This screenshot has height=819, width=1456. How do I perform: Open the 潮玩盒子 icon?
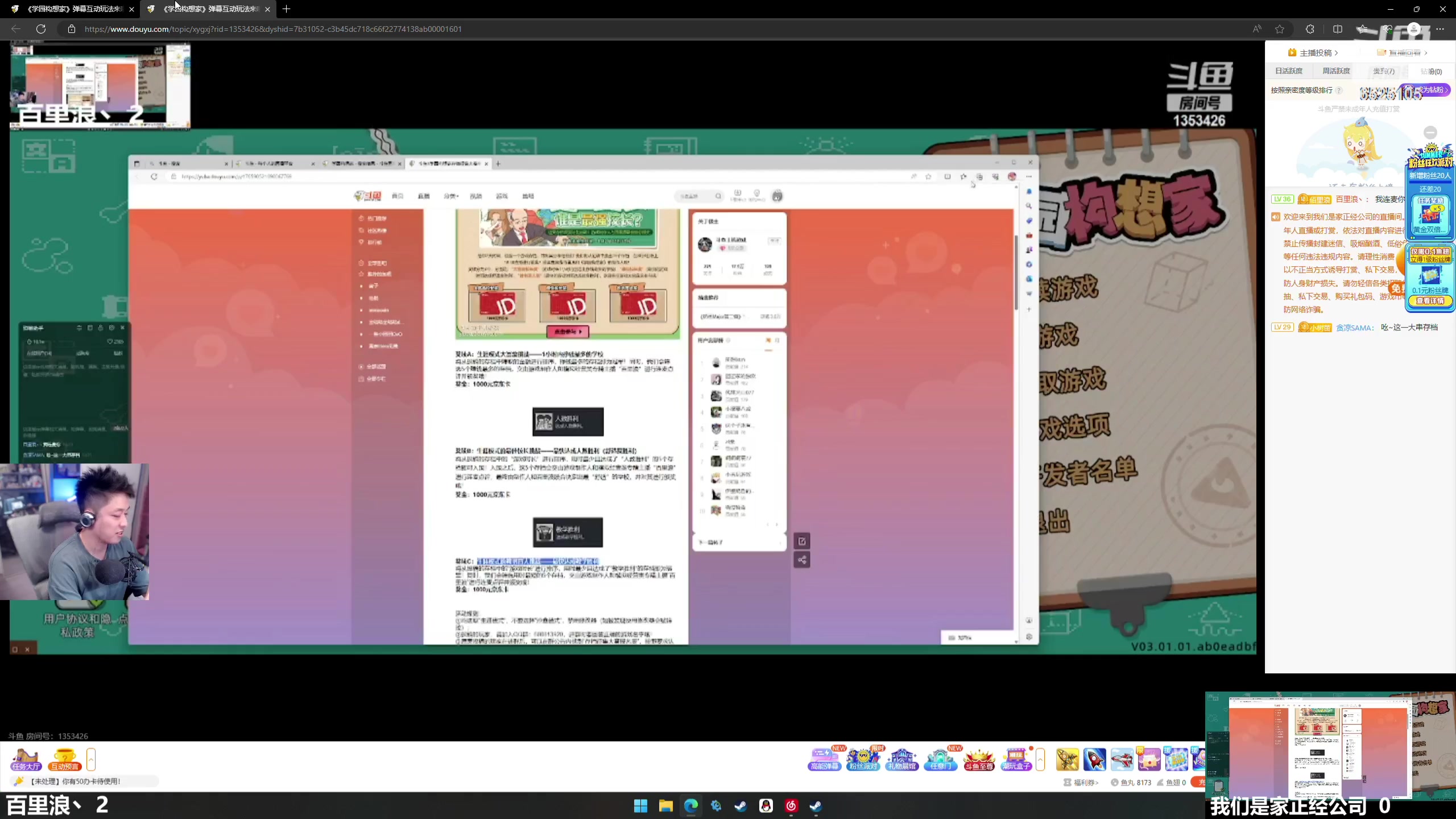(1016, 759)
